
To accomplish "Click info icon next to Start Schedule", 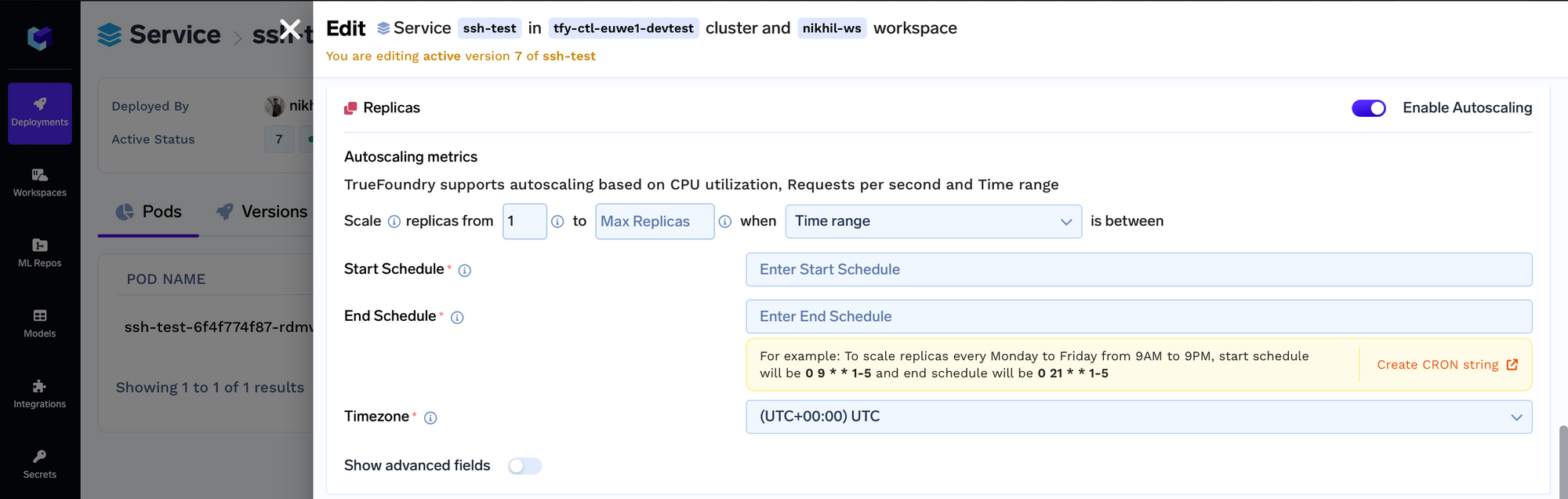I will (x=465, y=271).
